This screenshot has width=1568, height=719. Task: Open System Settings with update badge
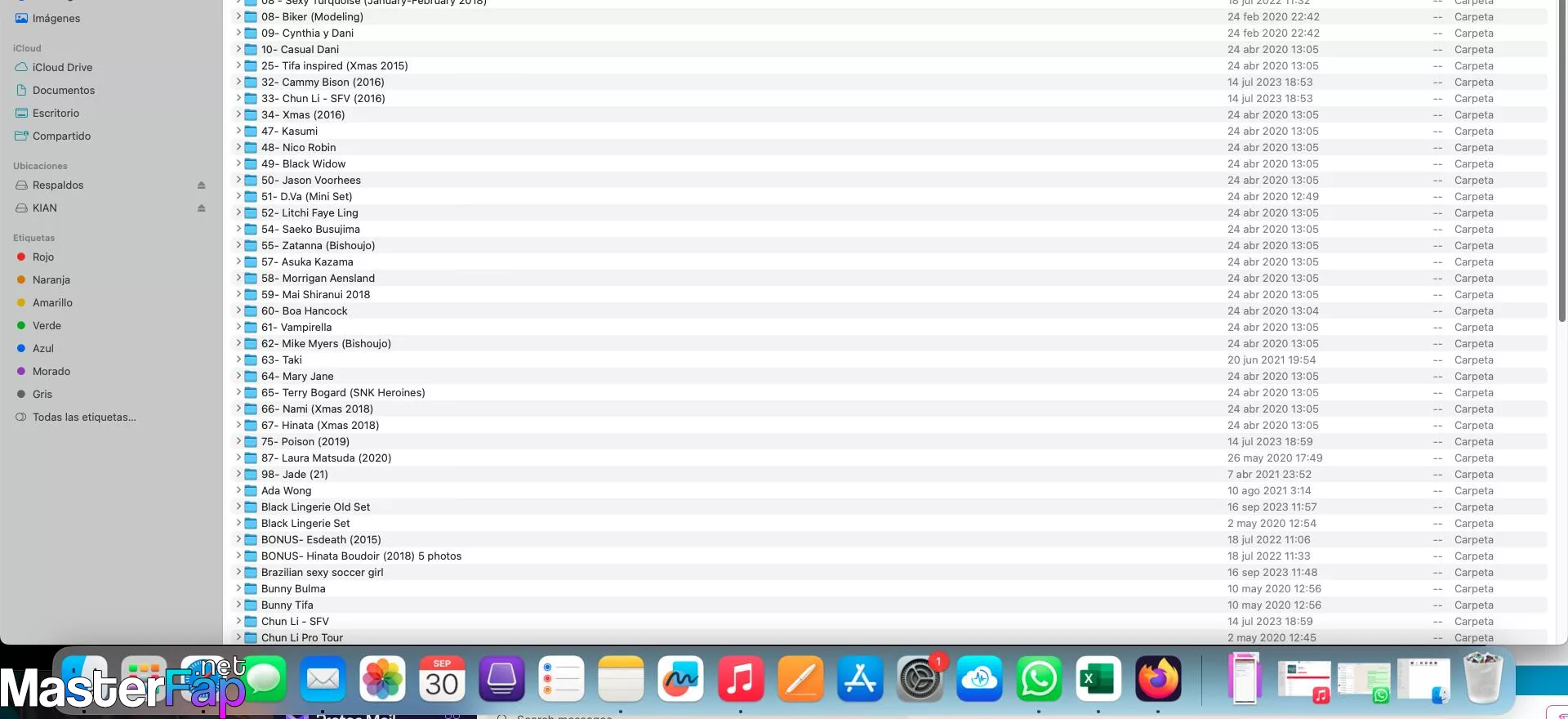point(920,679)
